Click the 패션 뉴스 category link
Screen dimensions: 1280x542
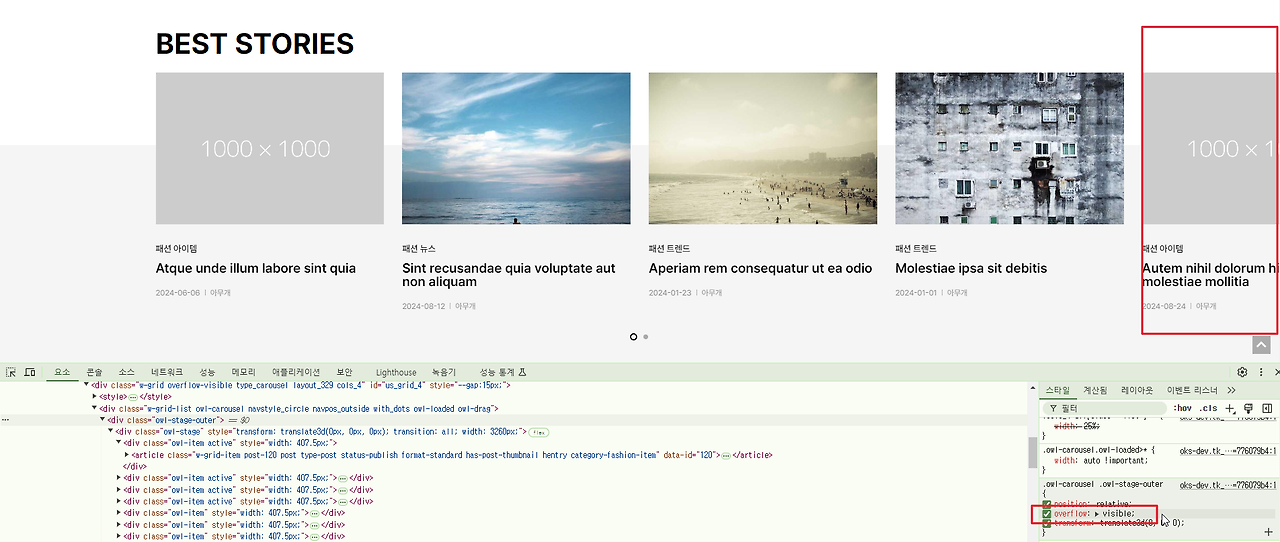point(419,248)
